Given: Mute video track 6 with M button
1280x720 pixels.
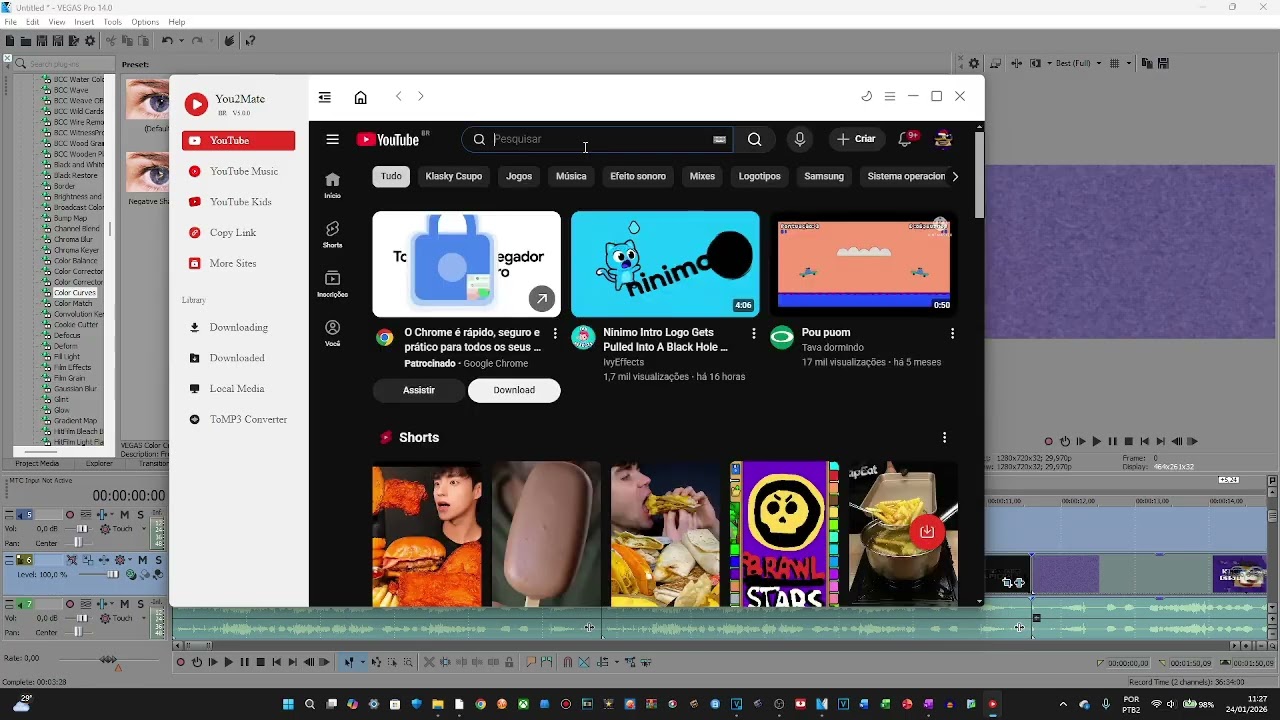Looking at the screenshot, I should pos(143,560).
